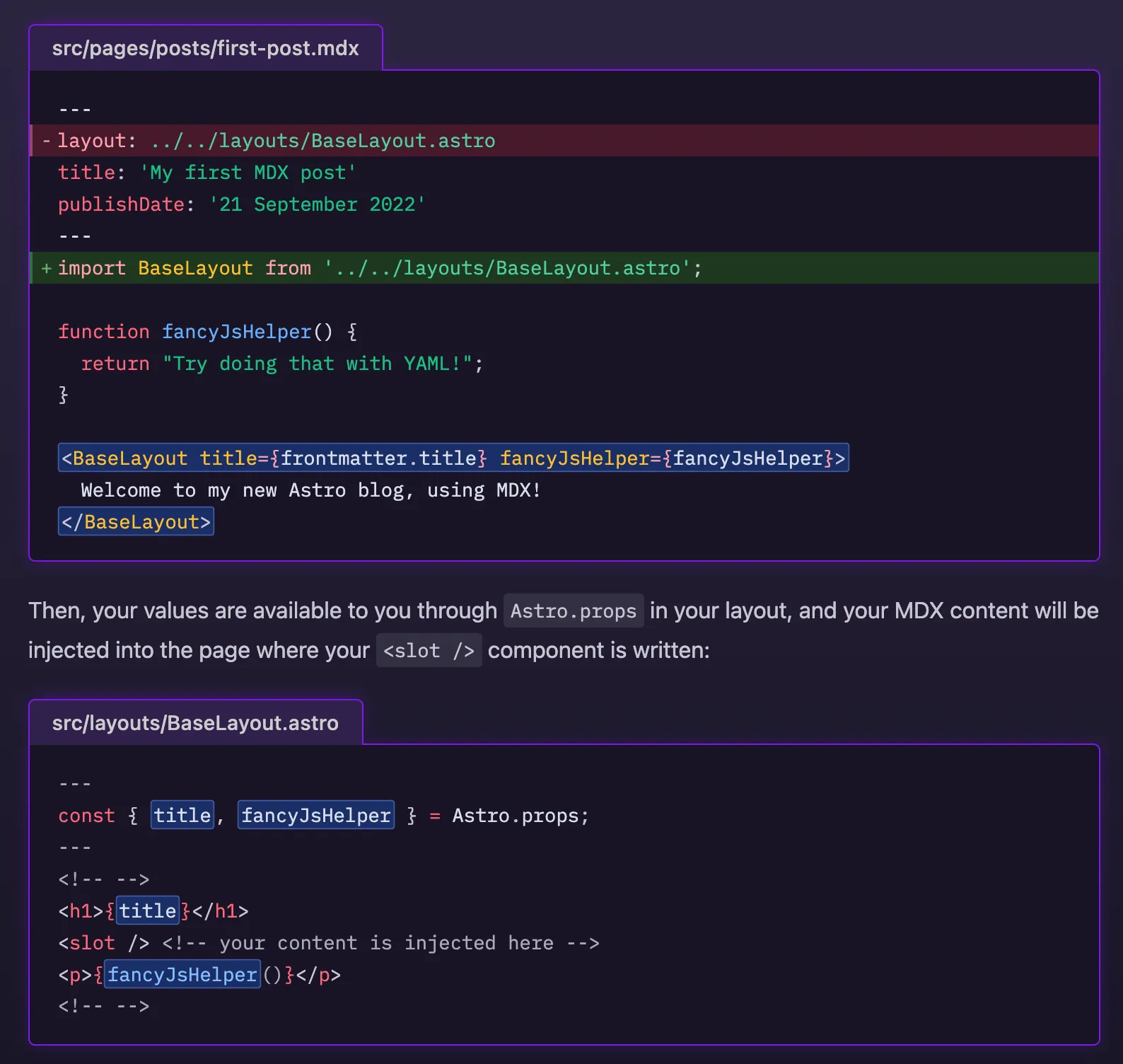Click the "Try doing that with YAML!" string
The width and height of the screenshot is (1123, 1064).
point(317,364)
